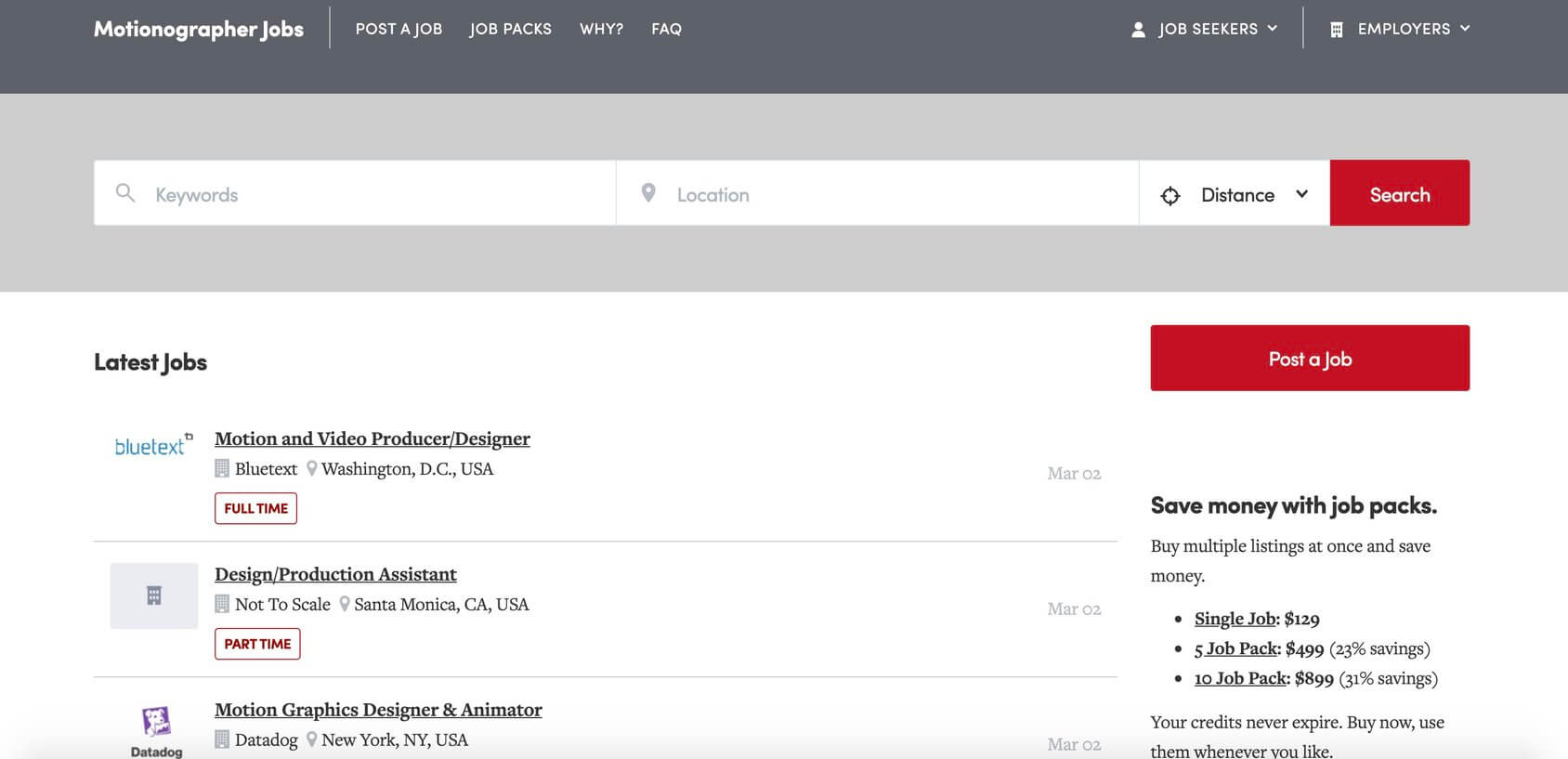Screen dimensions: 1568x759
Task: Go to the FAQ page
Action: click(x=666, y=29)
